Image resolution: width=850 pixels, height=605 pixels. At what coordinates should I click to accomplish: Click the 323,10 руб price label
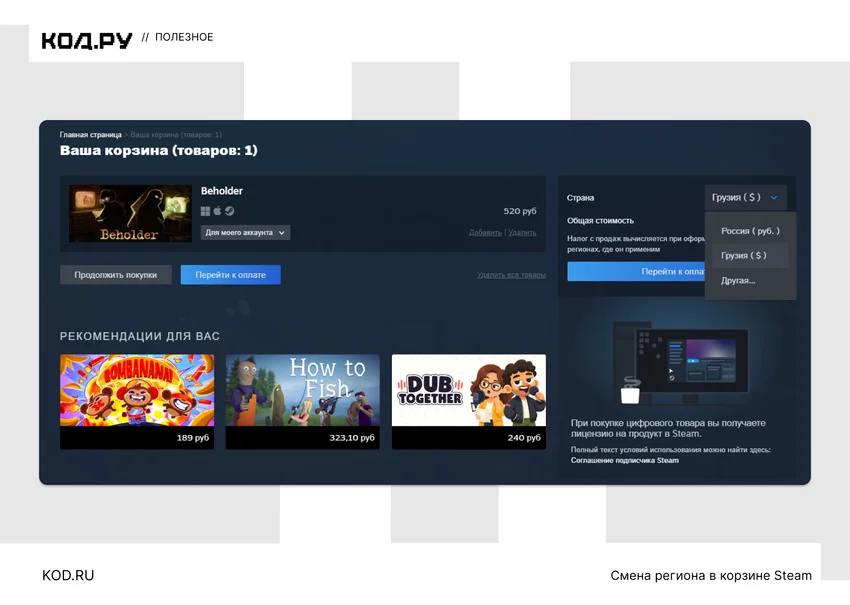(x=352, y=437)
